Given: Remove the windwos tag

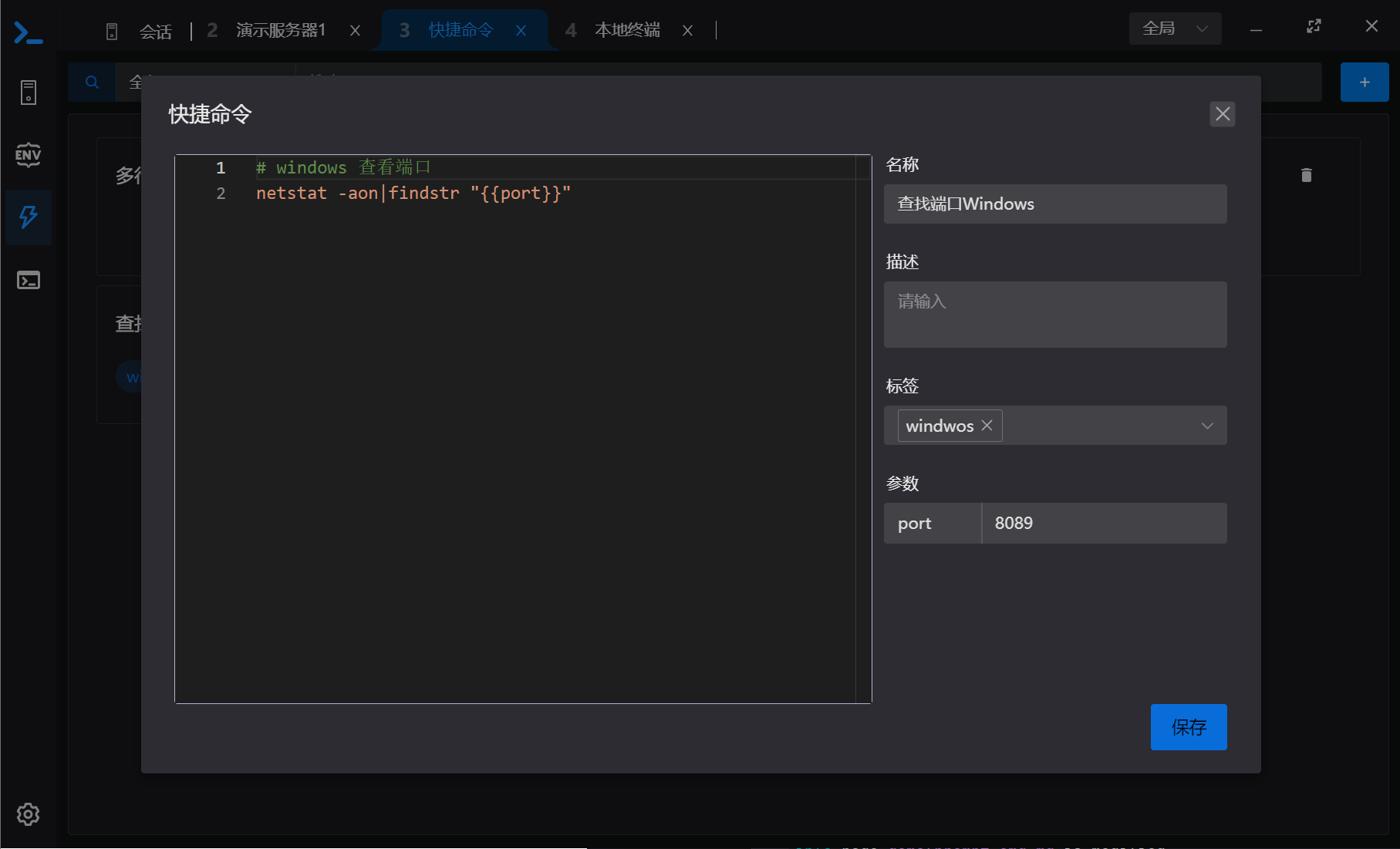Looking at the screenshot, I should (x=987, y=426).
